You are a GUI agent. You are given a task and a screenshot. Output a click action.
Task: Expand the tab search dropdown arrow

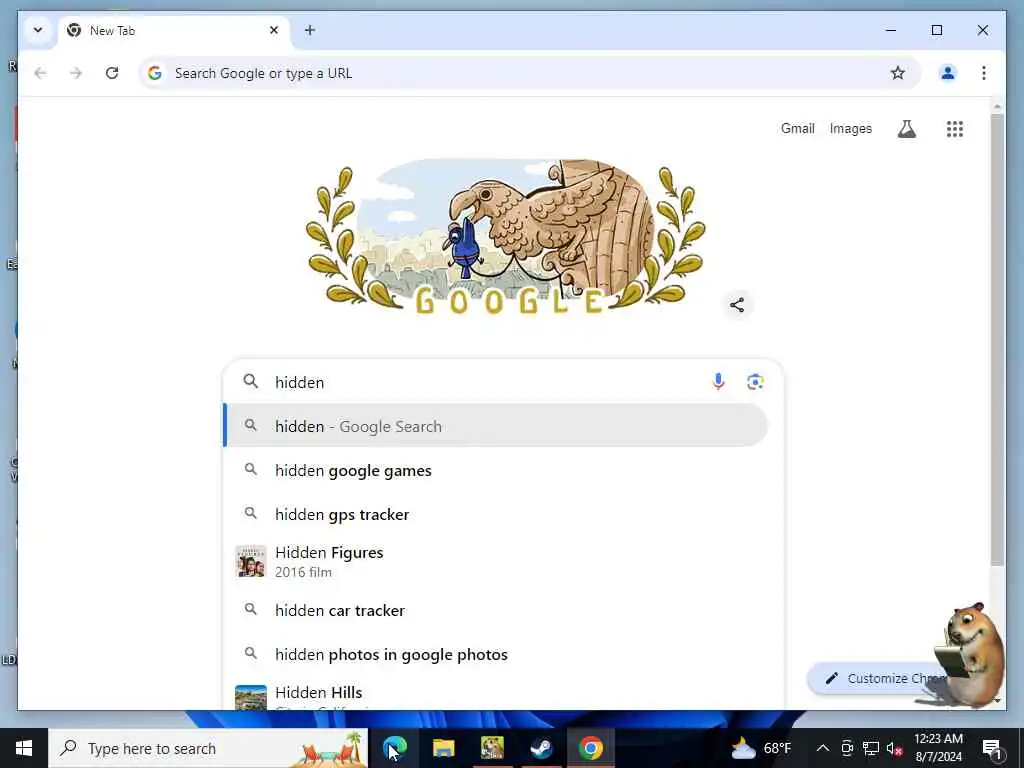[38, 30]
